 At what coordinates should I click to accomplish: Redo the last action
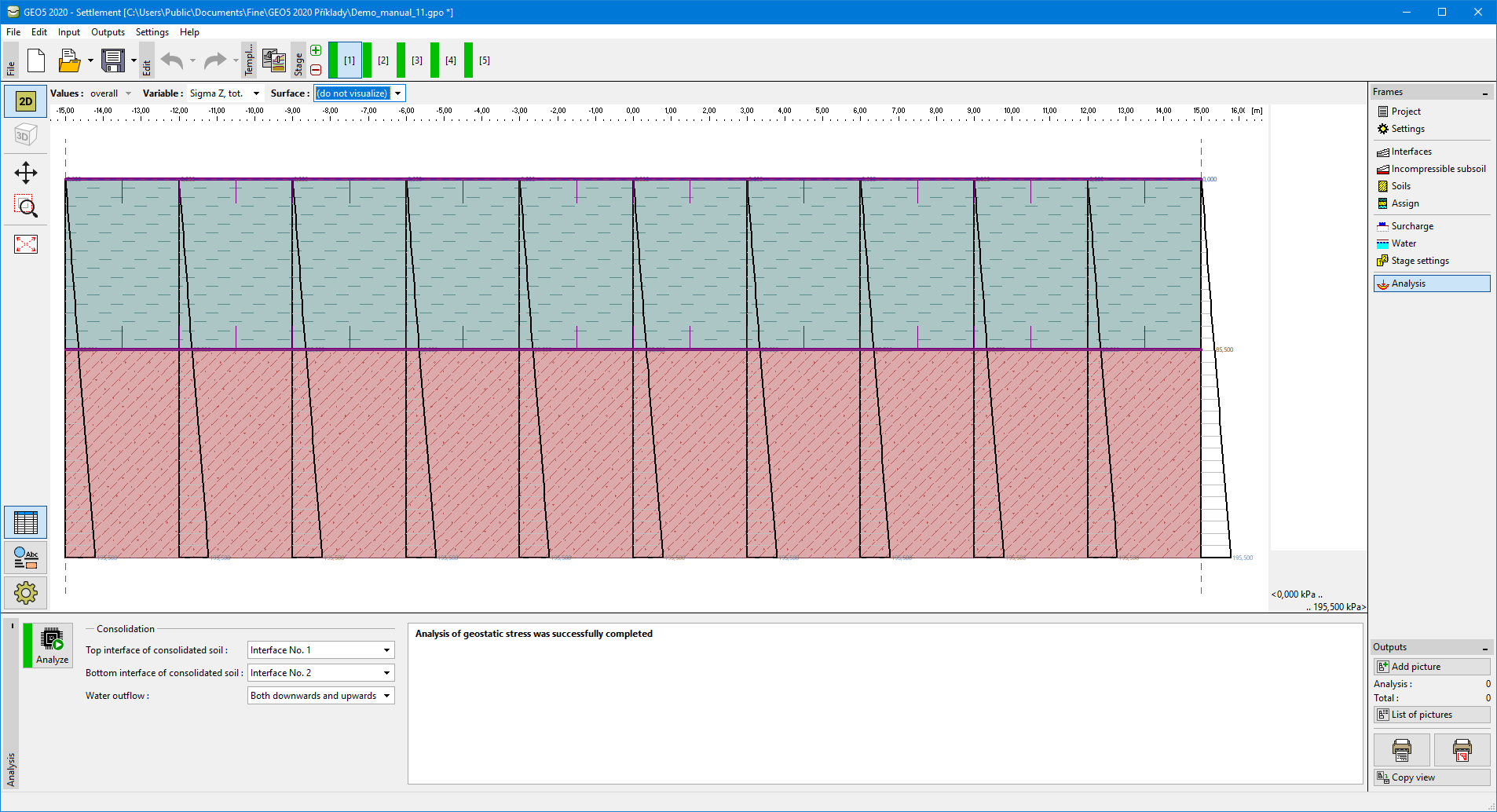click(x=214, y=60)
